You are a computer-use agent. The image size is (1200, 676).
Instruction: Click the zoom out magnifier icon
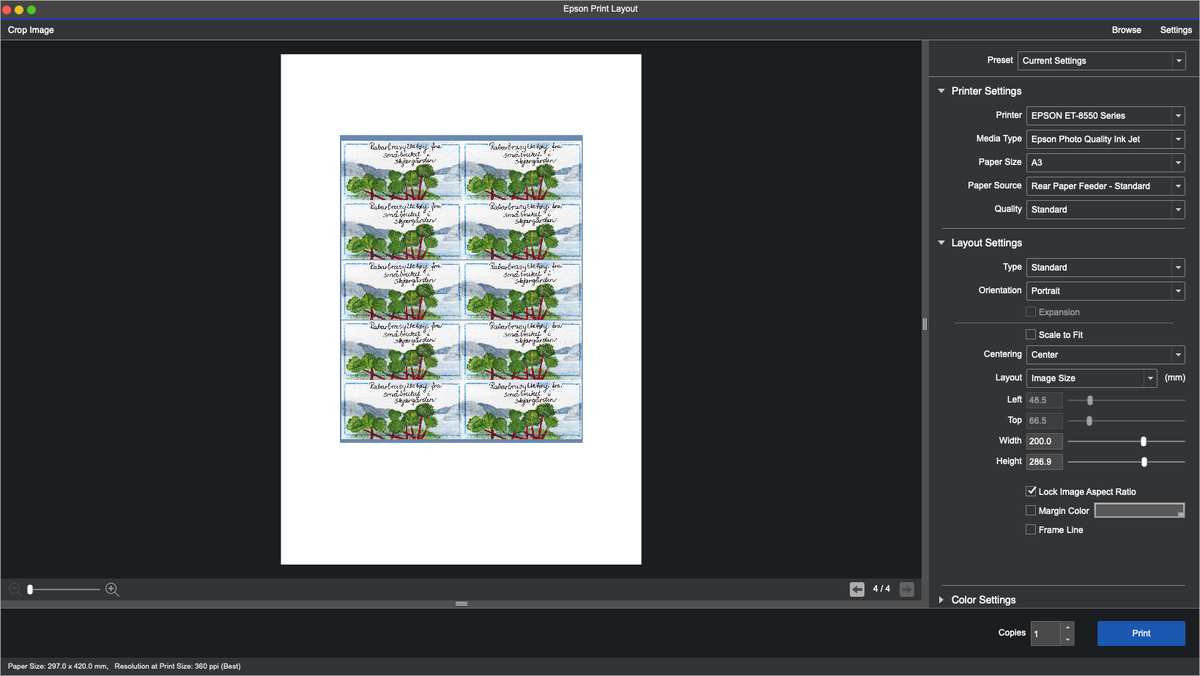[x=15, y=590]
